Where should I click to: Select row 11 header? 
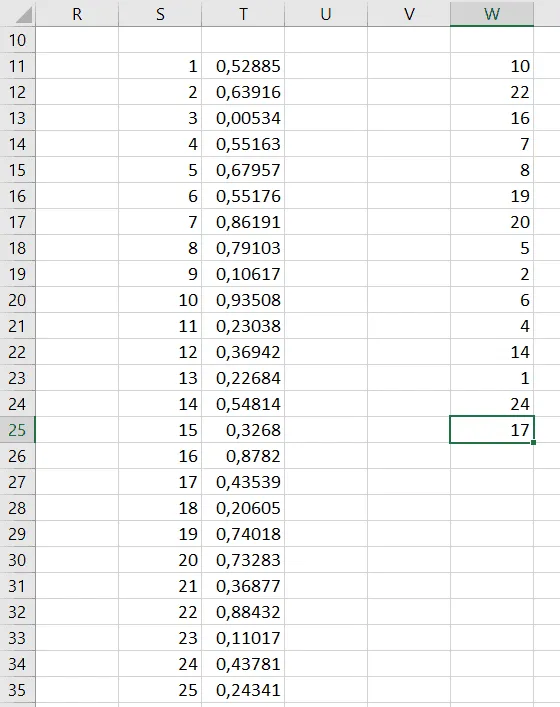tap(18, 66)
